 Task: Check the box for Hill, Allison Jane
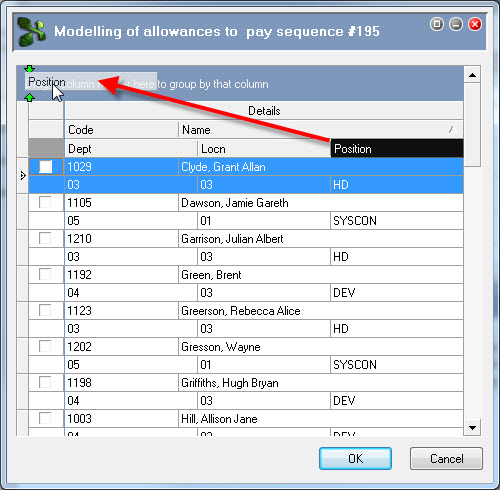tap(45, 418)
